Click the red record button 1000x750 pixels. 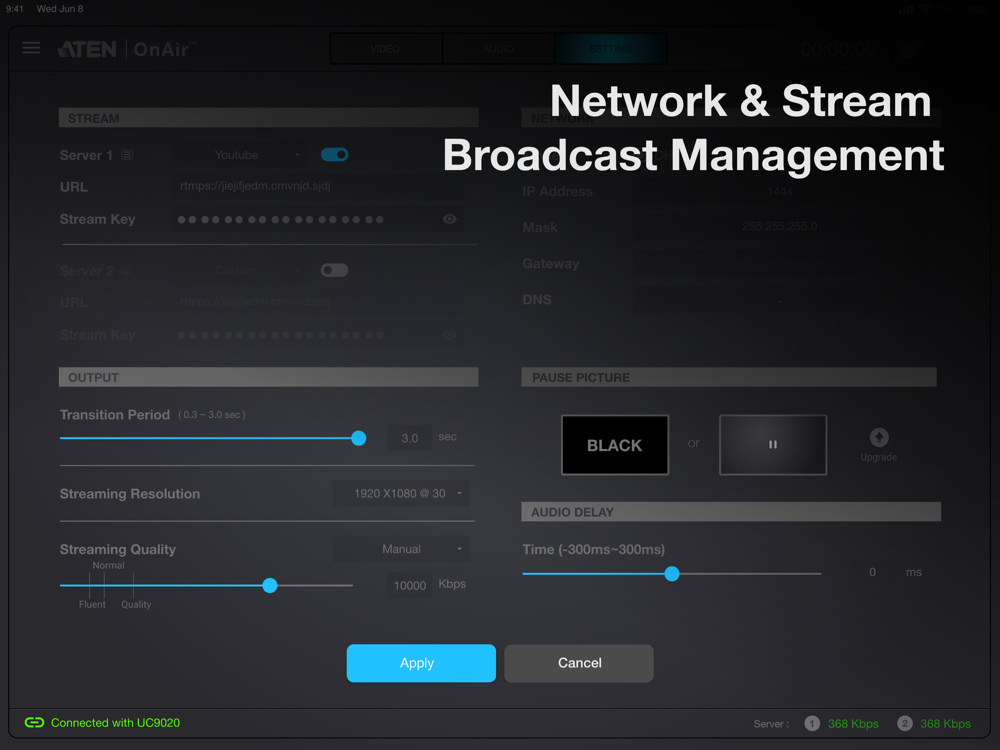click(908, 49)
